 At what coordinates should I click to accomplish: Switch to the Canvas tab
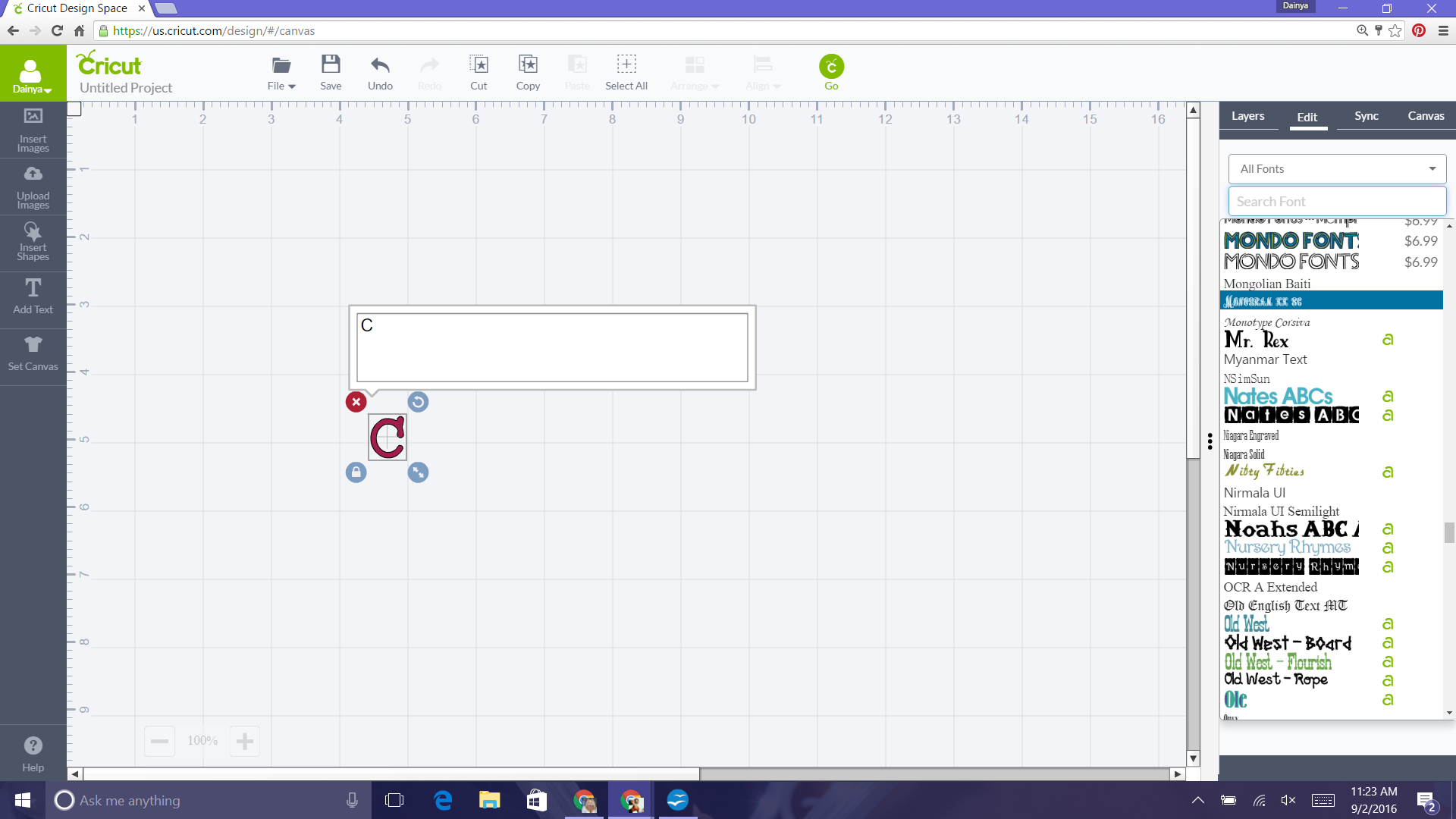(1426, 116)
